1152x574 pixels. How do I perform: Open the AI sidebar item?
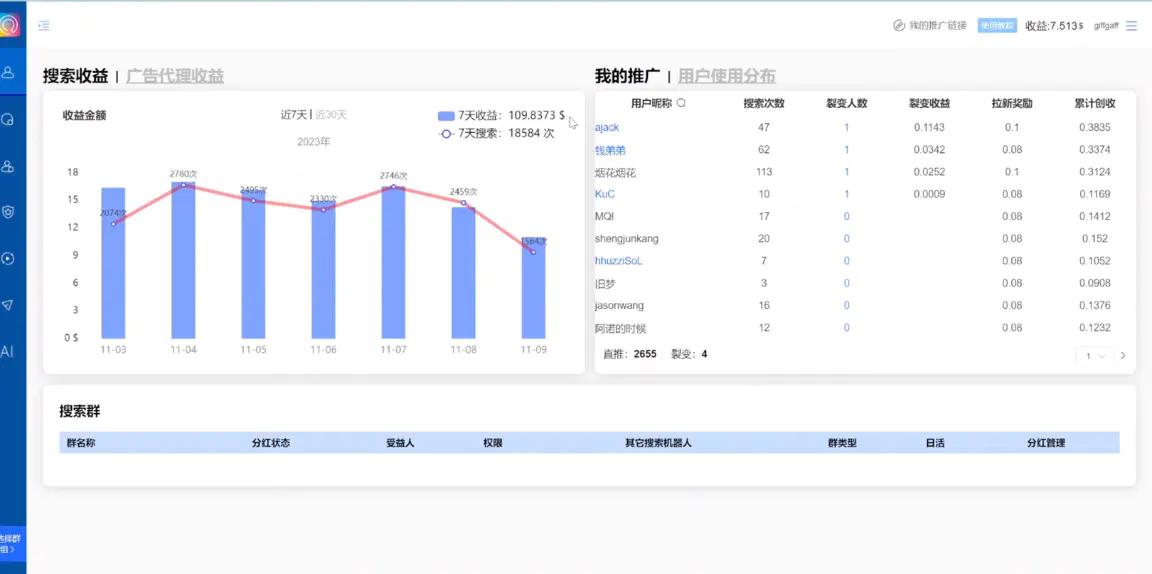point(7,351)
